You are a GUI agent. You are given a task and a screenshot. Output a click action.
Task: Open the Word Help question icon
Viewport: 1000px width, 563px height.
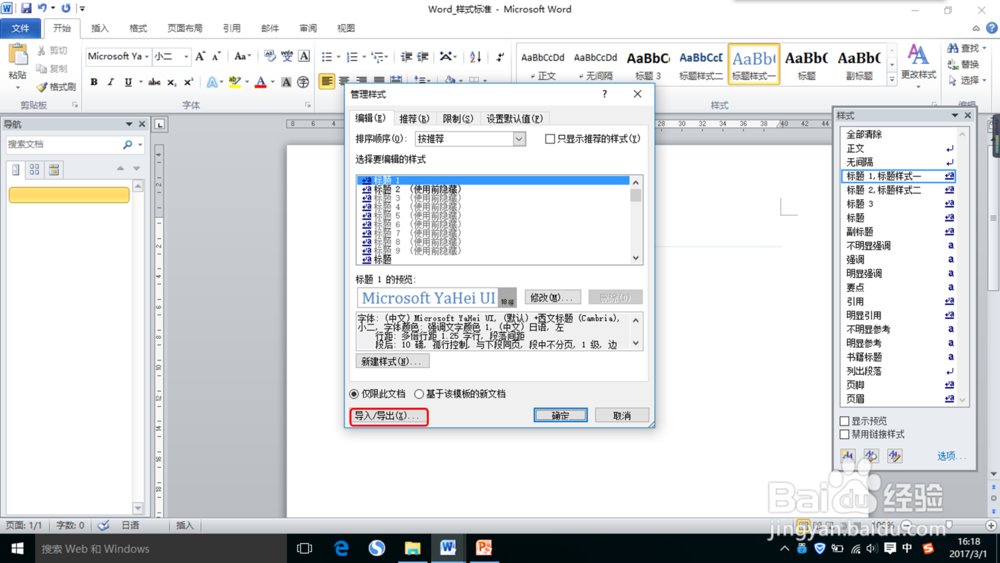click(992, 28)
